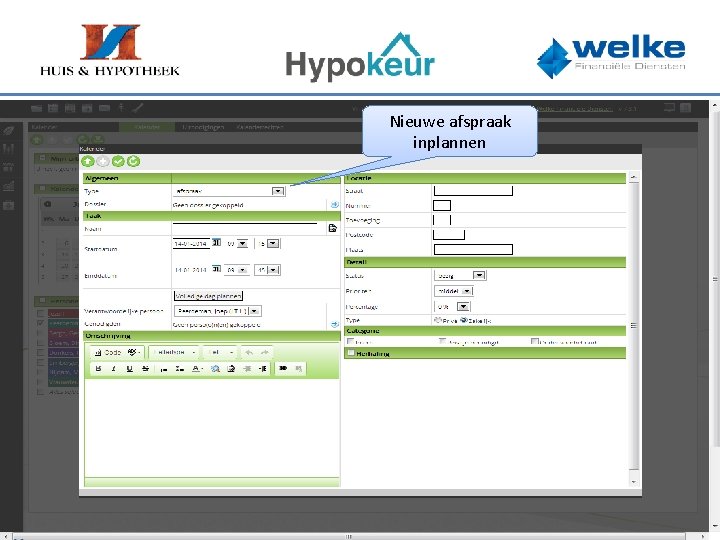Select the Zakelijk radio button
720x540 pixels.
463,320
